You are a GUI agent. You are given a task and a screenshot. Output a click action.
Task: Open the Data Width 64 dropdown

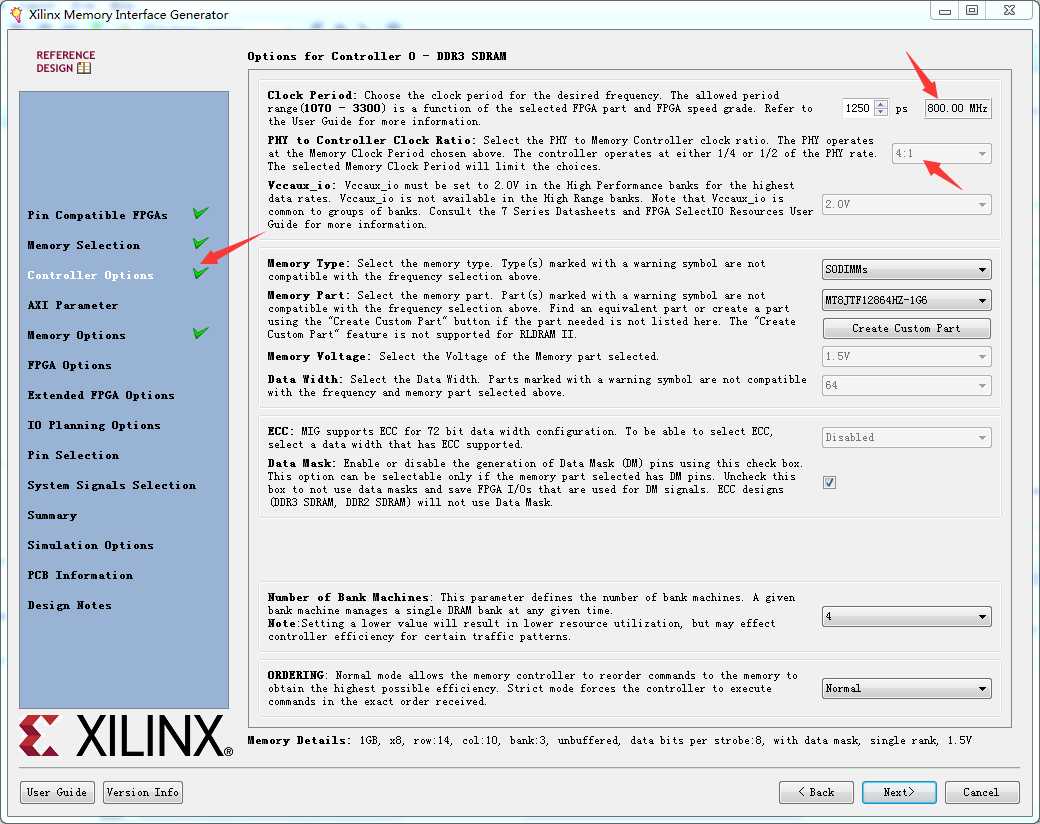907,385
